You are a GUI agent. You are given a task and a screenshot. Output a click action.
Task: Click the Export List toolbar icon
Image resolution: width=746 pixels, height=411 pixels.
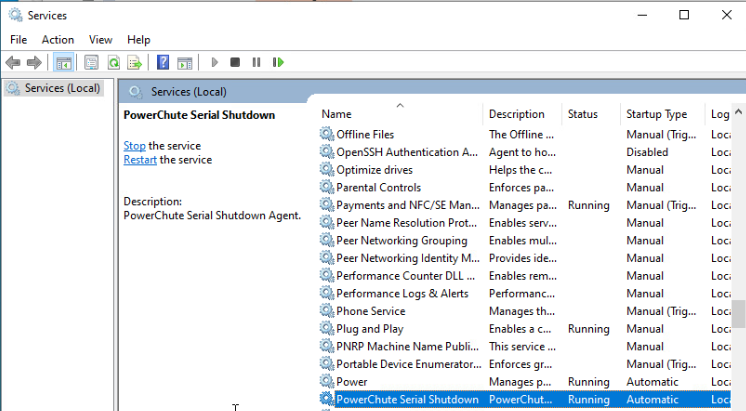[135, 62]
